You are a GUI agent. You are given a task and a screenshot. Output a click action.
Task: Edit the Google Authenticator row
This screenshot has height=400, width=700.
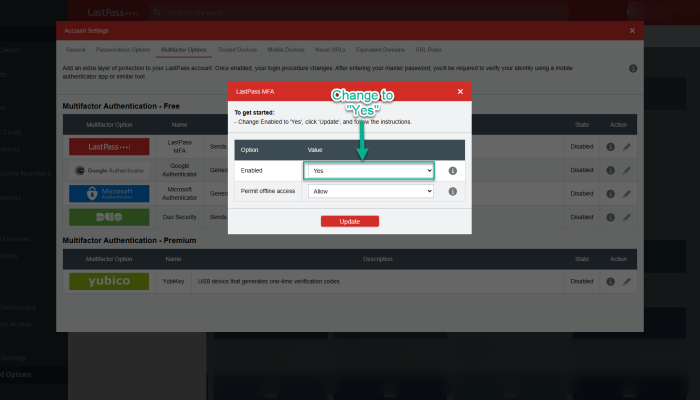(x=627, y=171)
